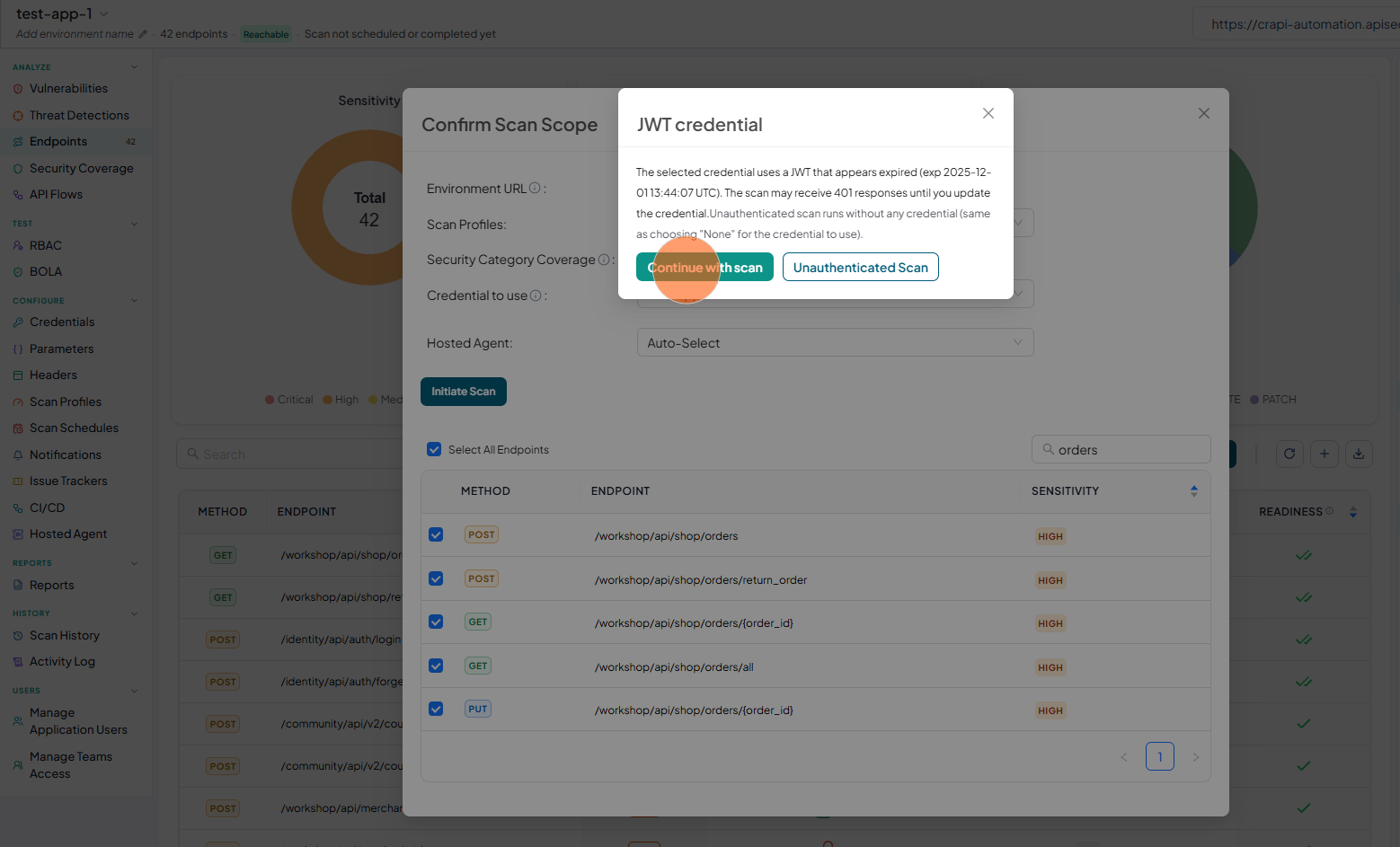Close the Confirm Scan Scope dialog
This screenshot has width=1400, height=847.
1204,113
